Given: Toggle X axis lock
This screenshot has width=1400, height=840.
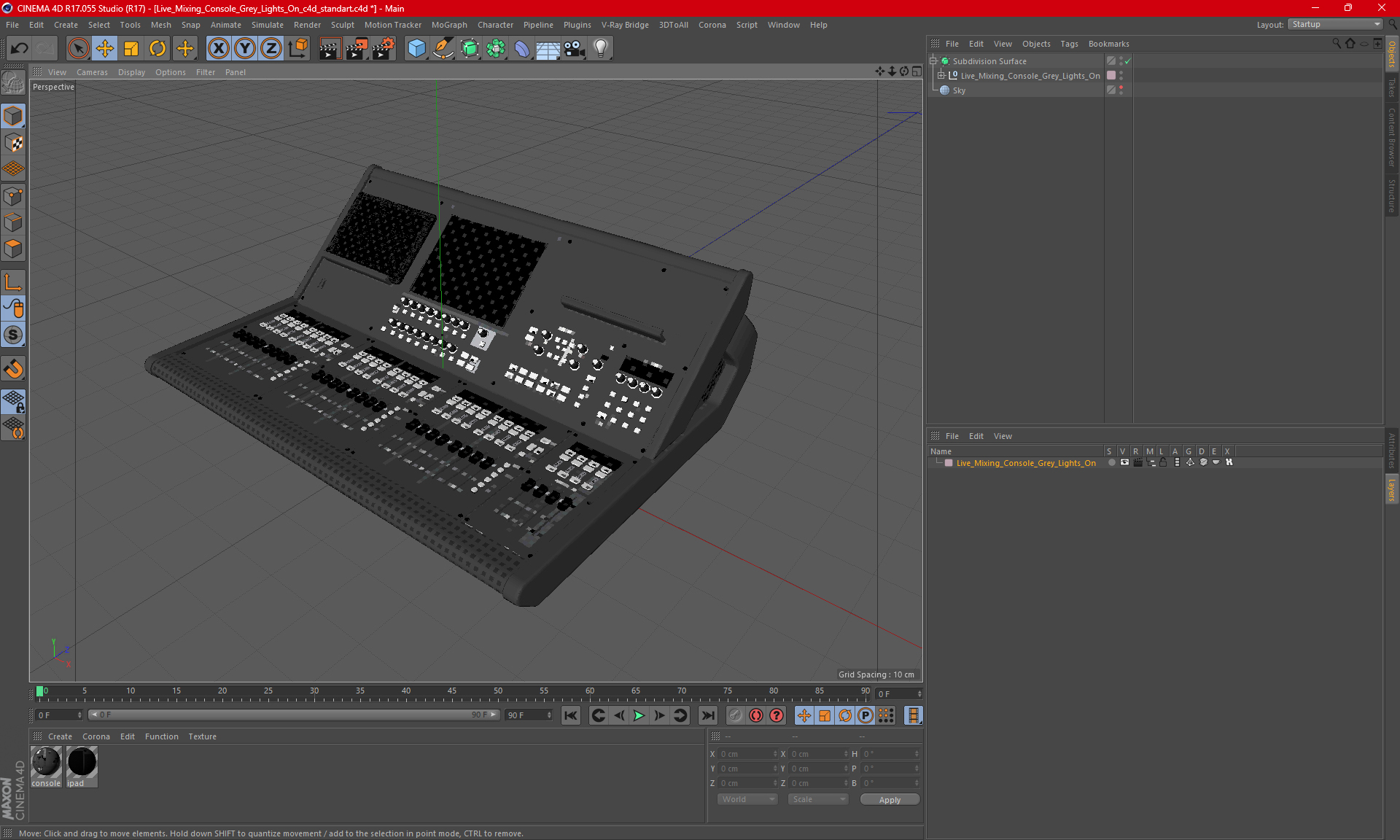Looking at the screenshot, I should point(218,48).
